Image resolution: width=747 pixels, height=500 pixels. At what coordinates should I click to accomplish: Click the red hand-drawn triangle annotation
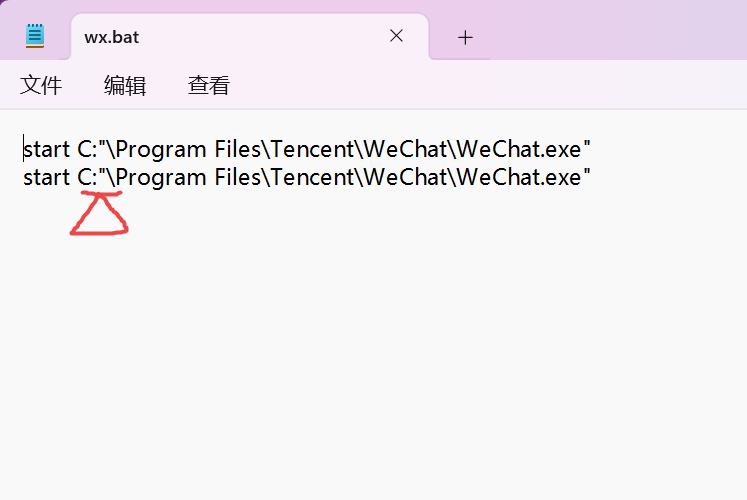click(99, 213)
